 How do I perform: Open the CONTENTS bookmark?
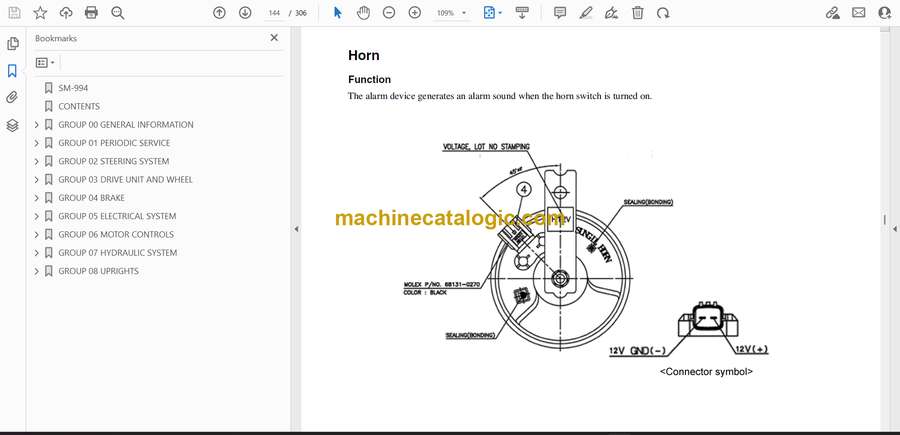tap(79, 106)
